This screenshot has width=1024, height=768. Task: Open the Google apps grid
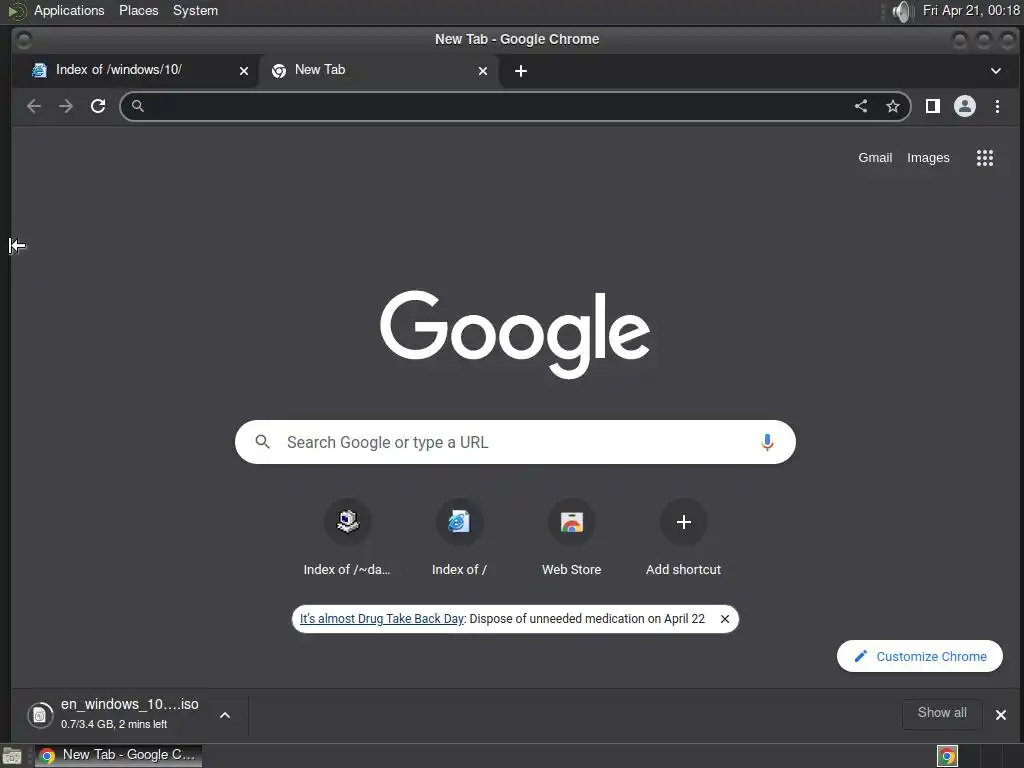point(985,158)
